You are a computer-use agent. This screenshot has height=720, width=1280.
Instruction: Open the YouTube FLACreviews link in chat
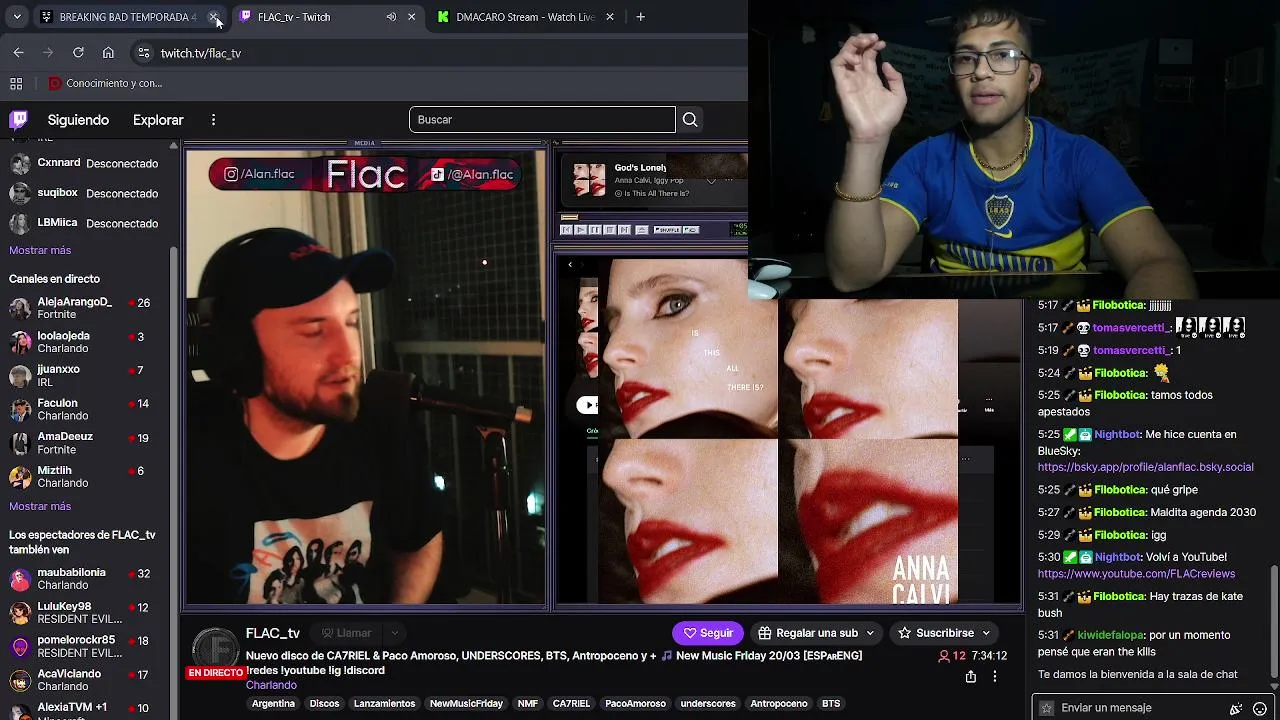[x=1136, y=574]
